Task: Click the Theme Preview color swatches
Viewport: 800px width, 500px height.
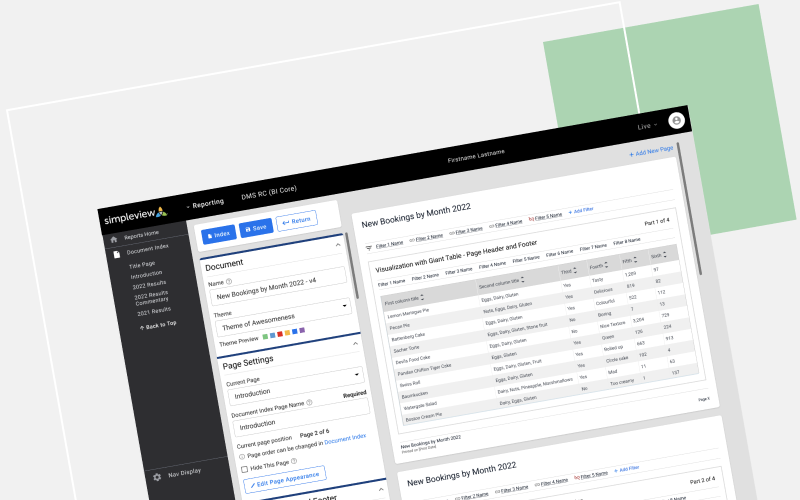Action: tap(284, 332)
